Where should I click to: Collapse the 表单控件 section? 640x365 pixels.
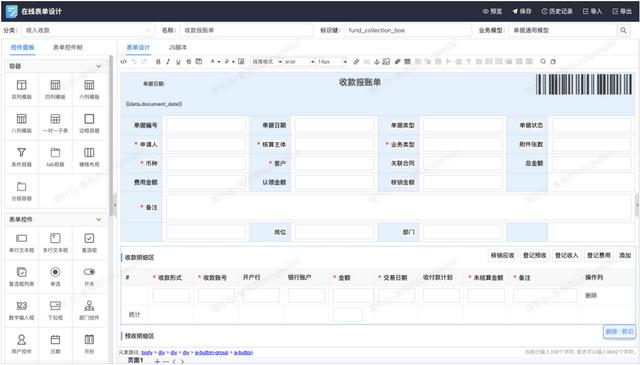click(x=98, y=219)
